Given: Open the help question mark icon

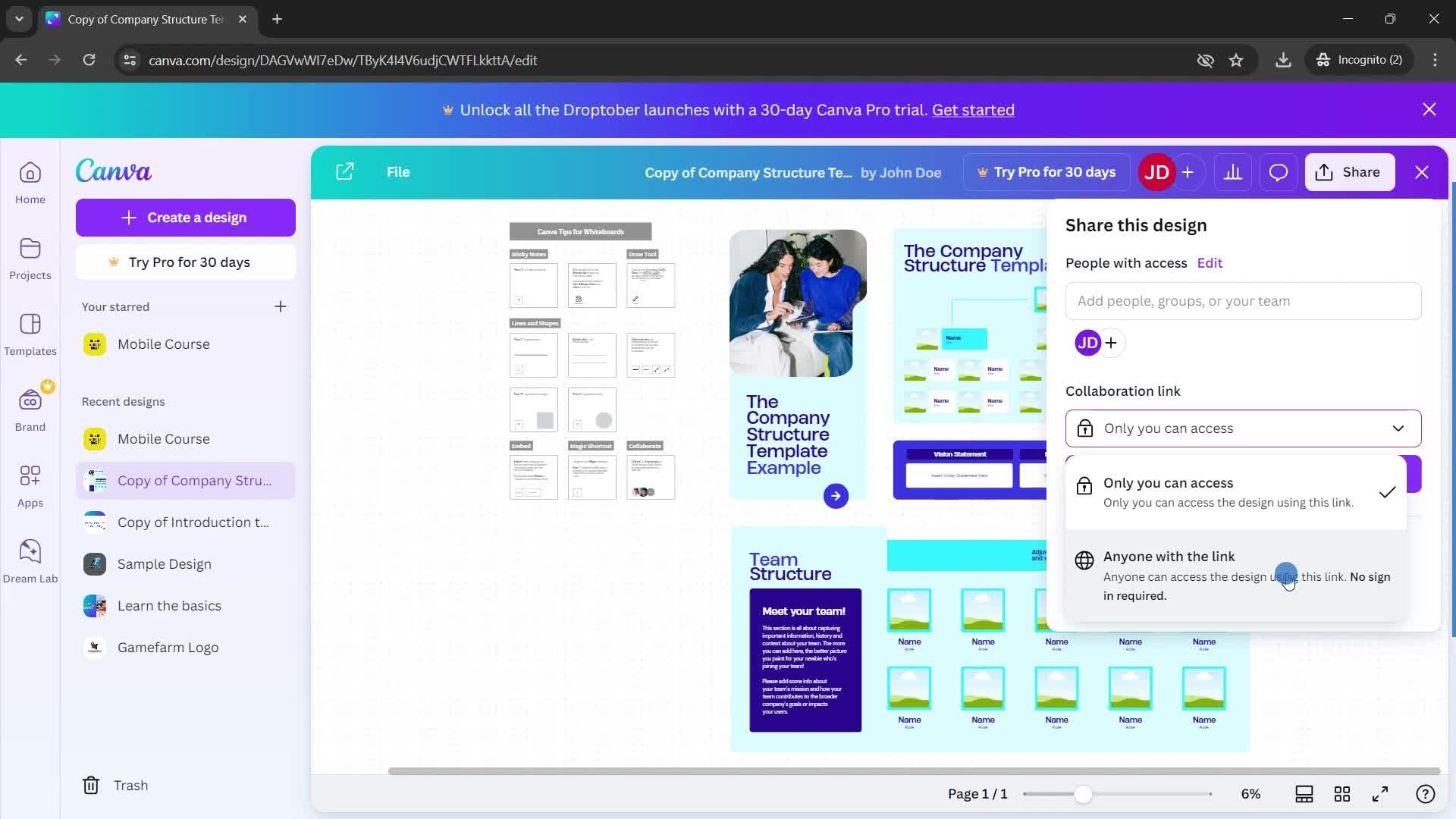Looking at the screenshot, I should pyautogui.click(x=1426, y=794).
